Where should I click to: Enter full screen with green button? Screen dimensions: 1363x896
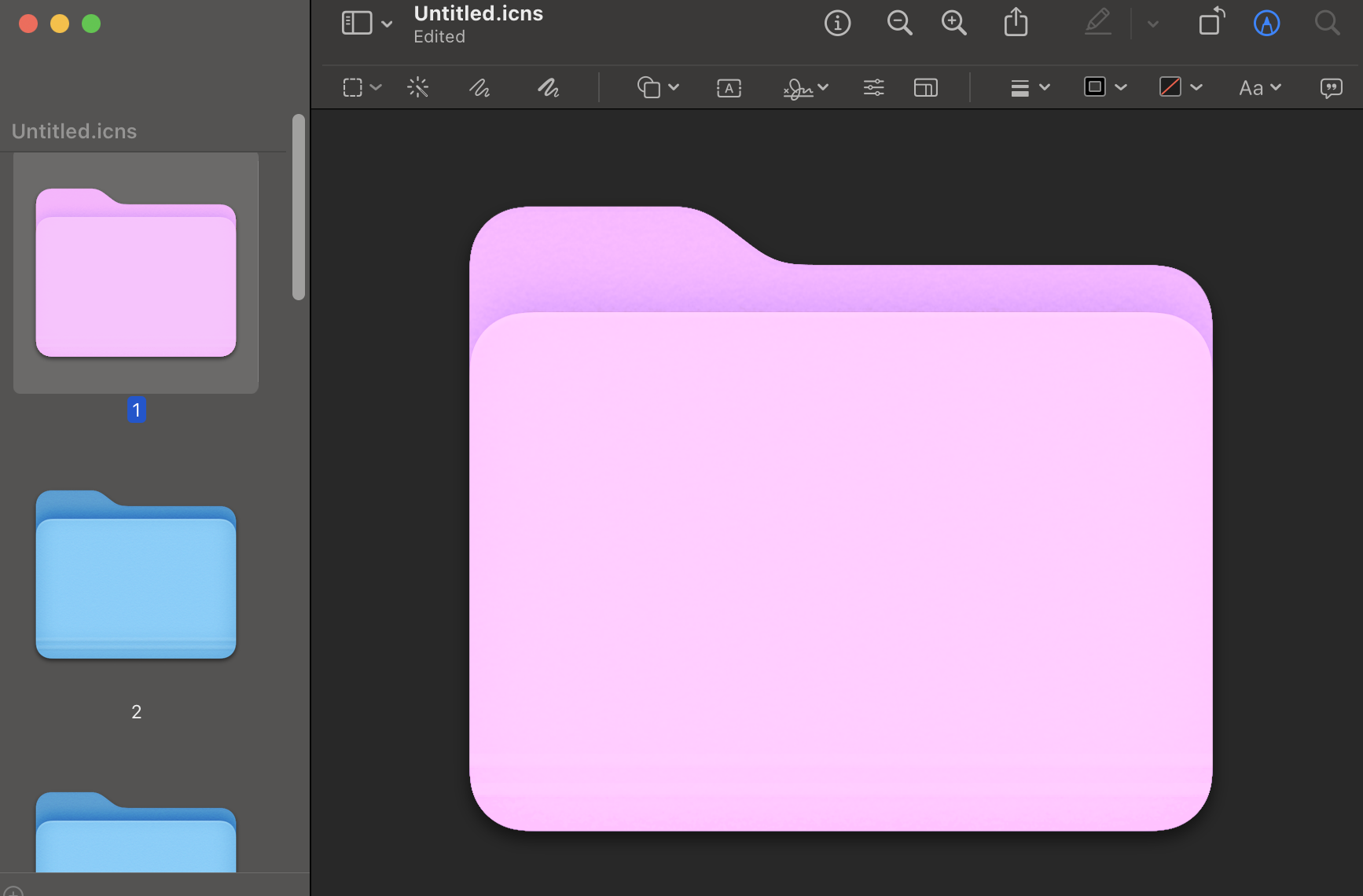91,24
